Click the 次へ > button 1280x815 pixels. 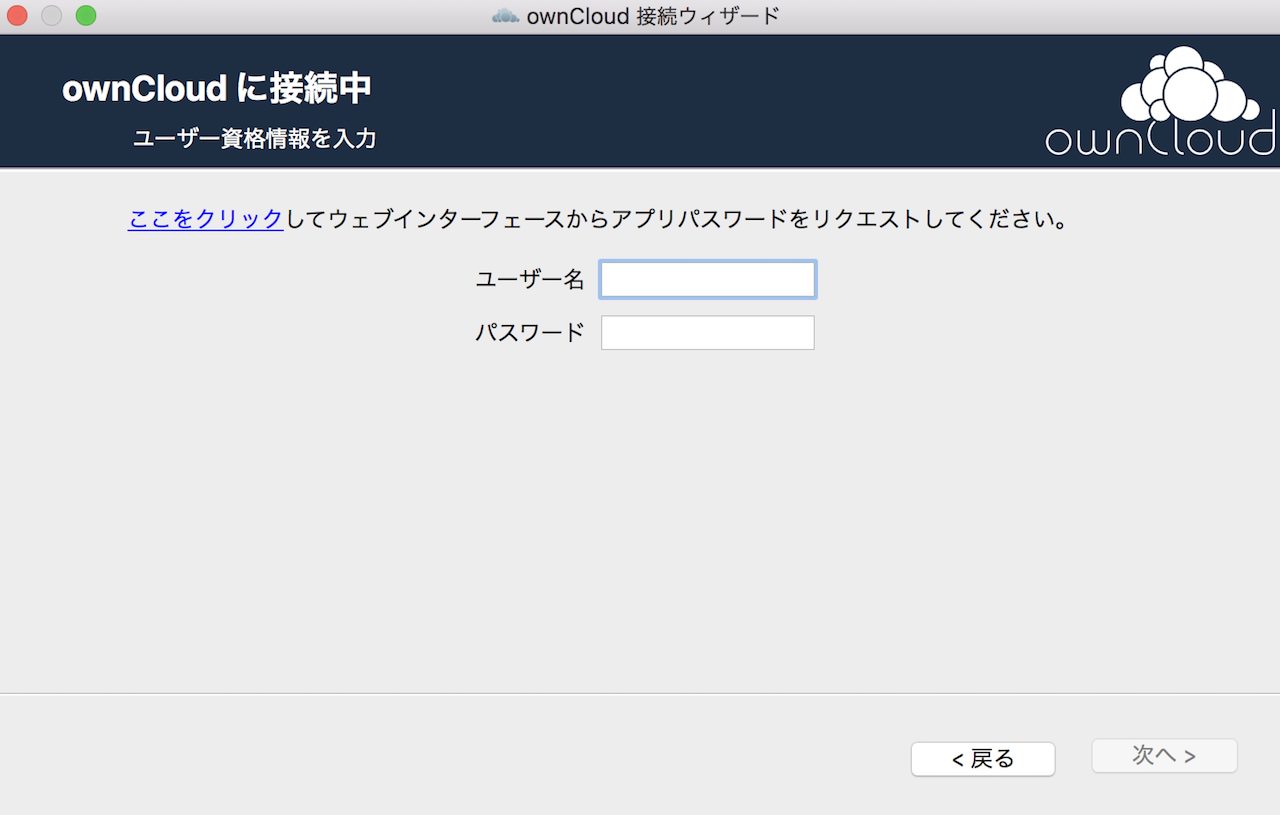[x=1164, y=756]
